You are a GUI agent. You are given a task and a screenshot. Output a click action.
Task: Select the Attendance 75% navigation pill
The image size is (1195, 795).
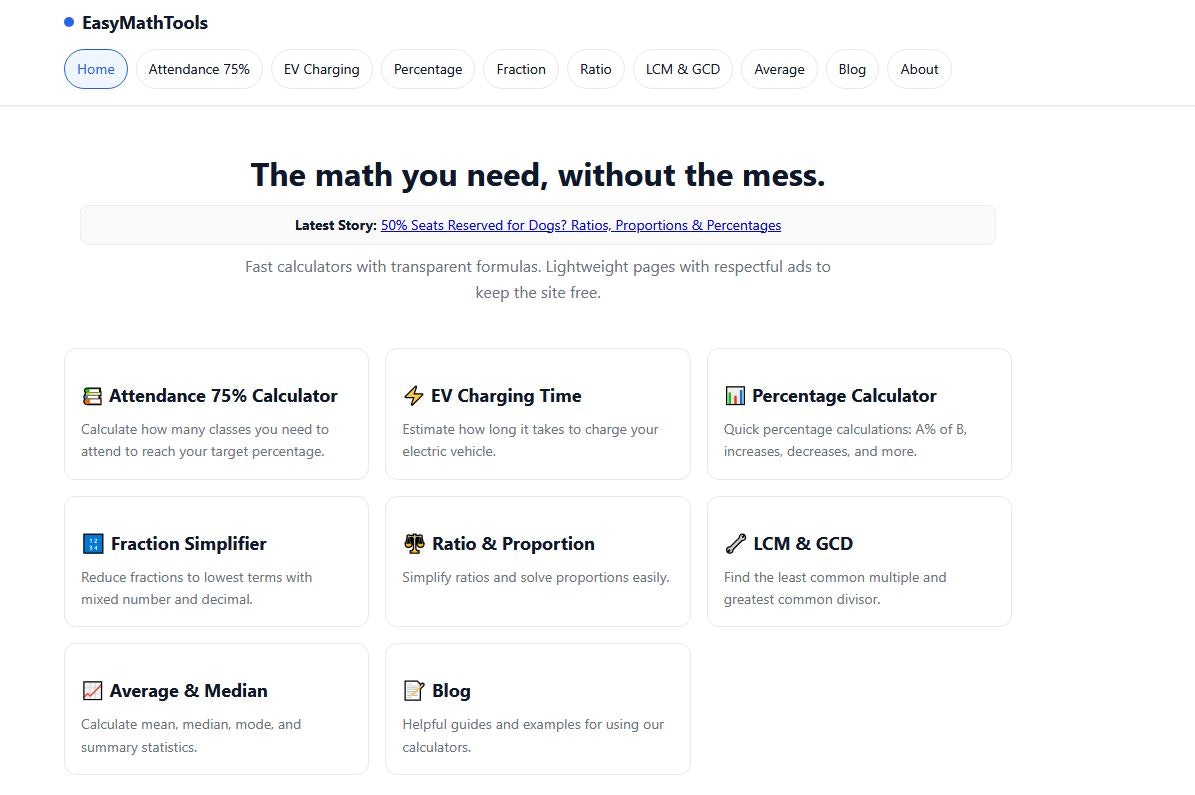point(199,69)
